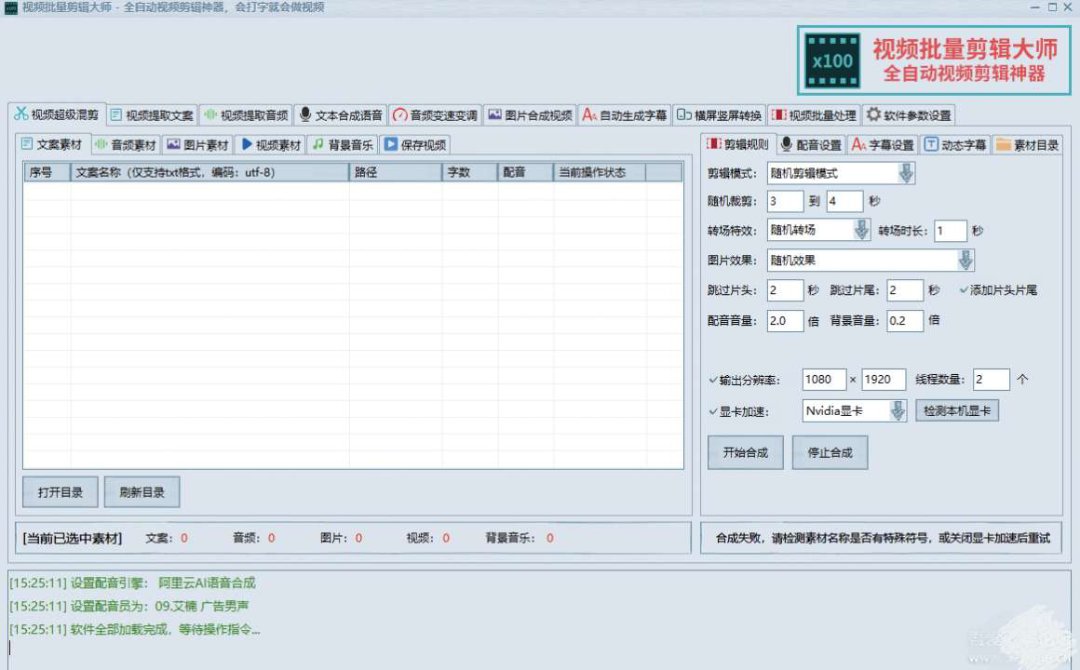Click the 线程数量 input field
Image resolution: width=1080 pixels, height=670 pixels.
coord(990,380)
